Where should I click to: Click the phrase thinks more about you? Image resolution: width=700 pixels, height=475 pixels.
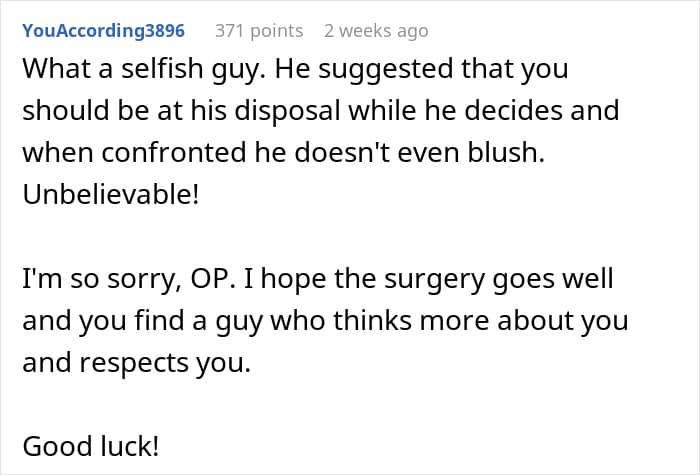(480, 321)
